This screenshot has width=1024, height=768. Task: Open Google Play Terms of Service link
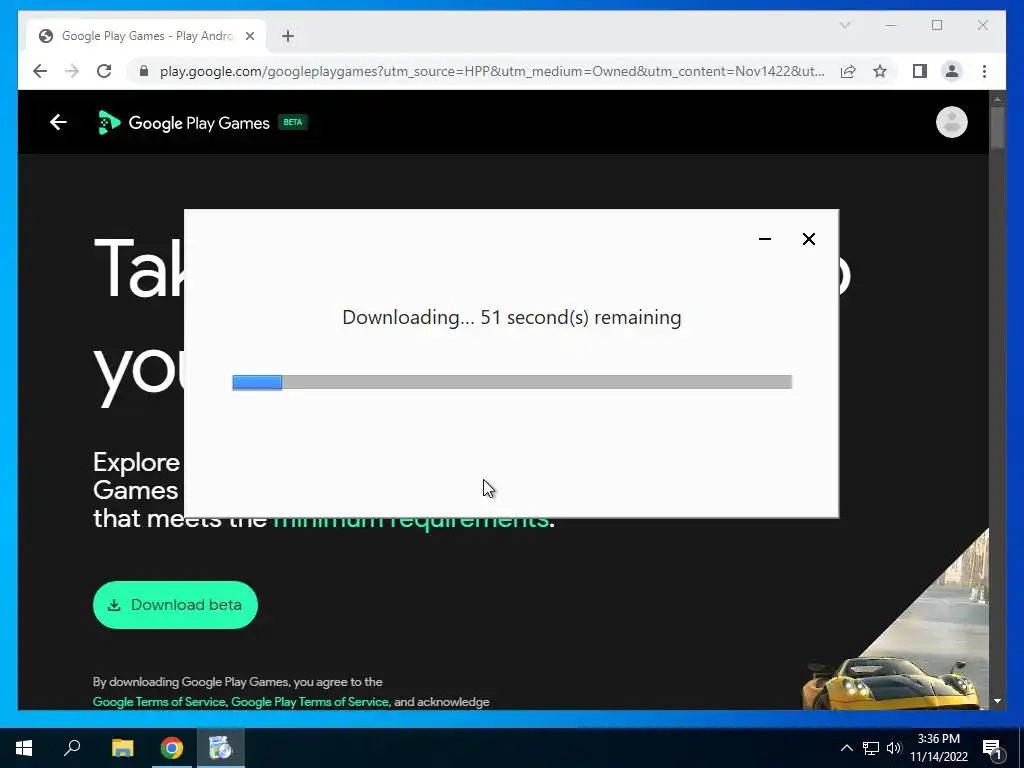(x=310, y=701)
